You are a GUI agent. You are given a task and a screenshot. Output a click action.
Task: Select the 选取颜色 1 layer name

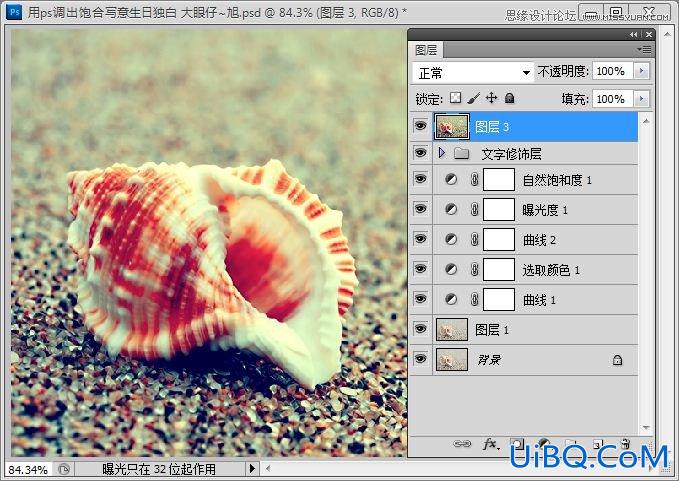(x=551, y=270)
